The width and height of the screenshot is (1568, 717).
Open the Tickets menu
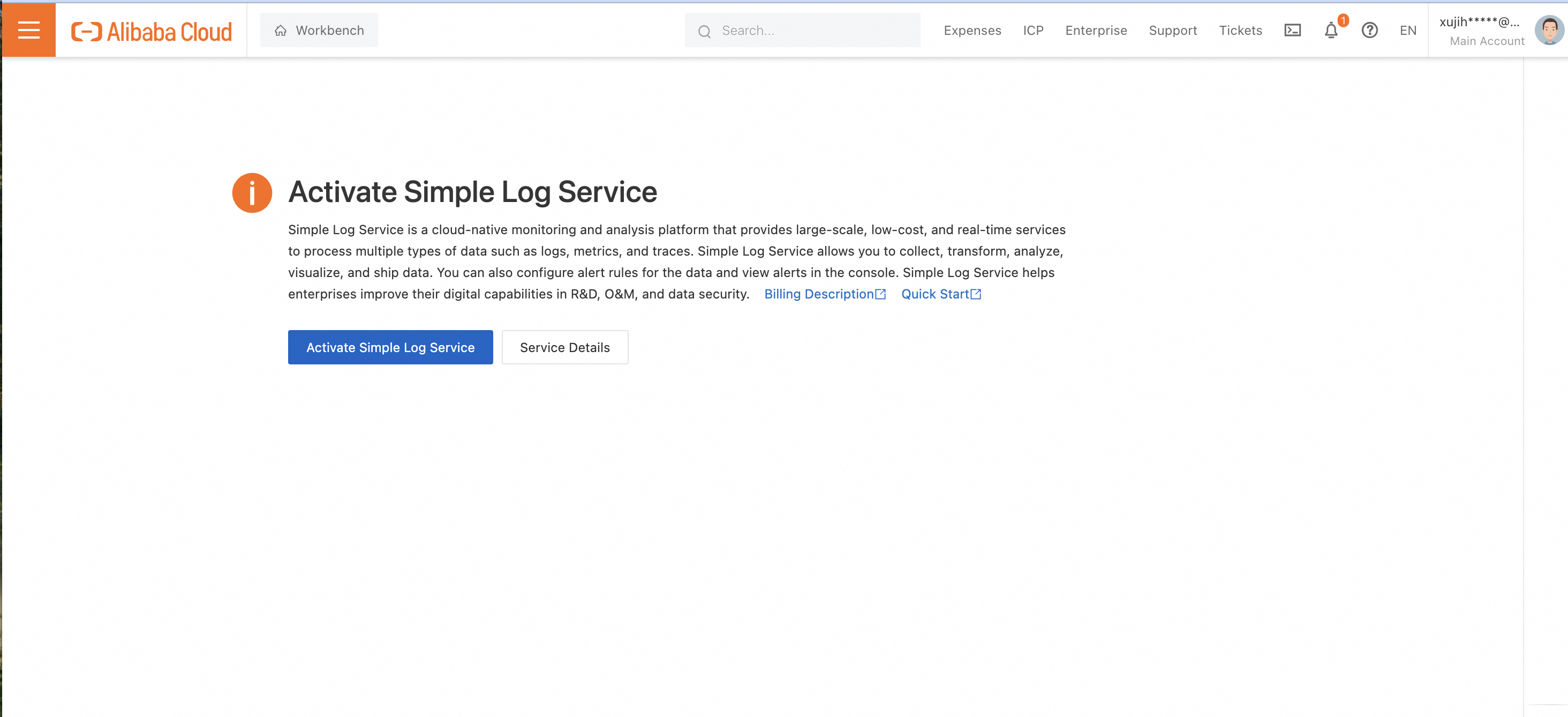tap(1240, 31)
